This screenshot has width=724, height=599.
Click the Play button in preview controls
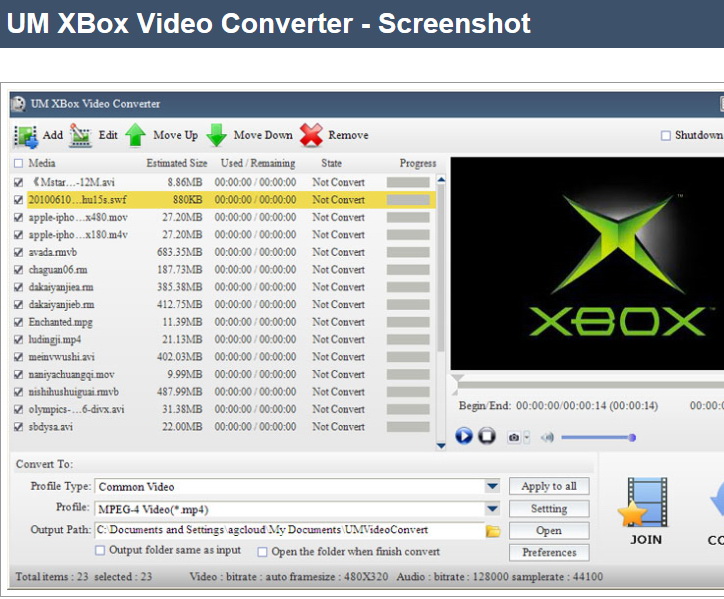tap(464, 436)
